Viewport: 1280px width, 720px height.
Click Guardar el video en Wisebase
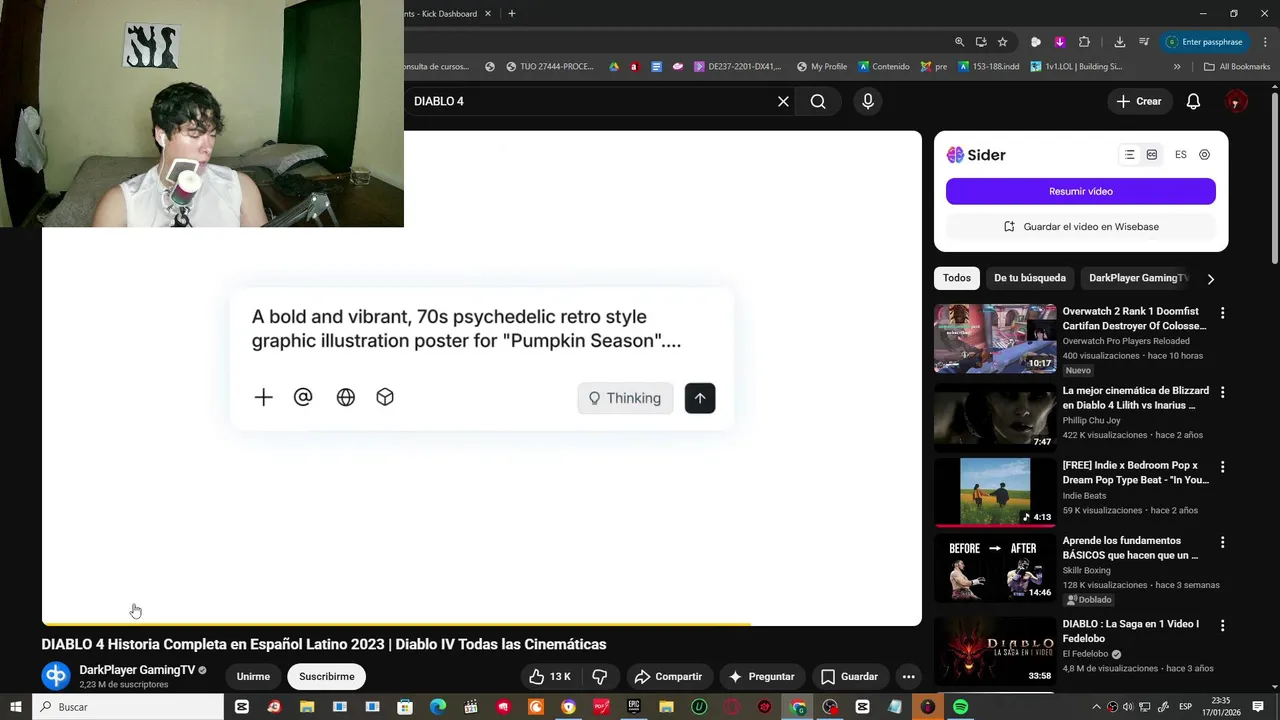[x=1081, y=227]
